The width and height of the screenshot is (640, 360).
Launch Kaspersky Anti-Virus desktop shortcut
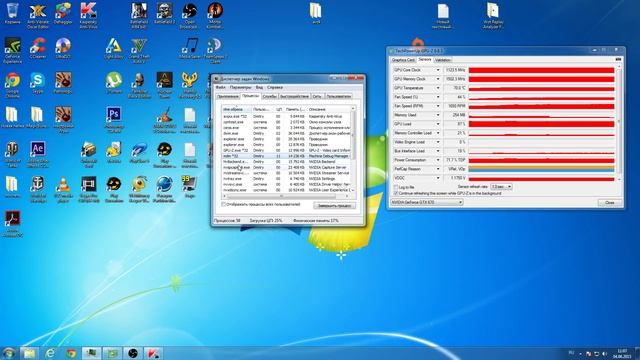tap(88, 15)
